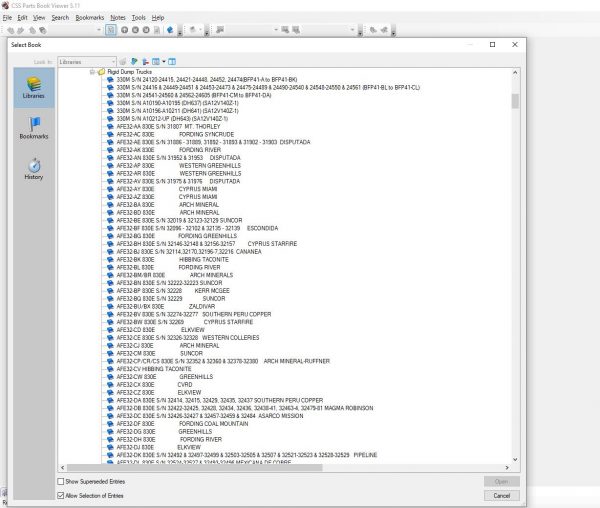Select the Bookmarks flag sidebar icon
The image size is (600, 508).
click(x=34, y=128)
